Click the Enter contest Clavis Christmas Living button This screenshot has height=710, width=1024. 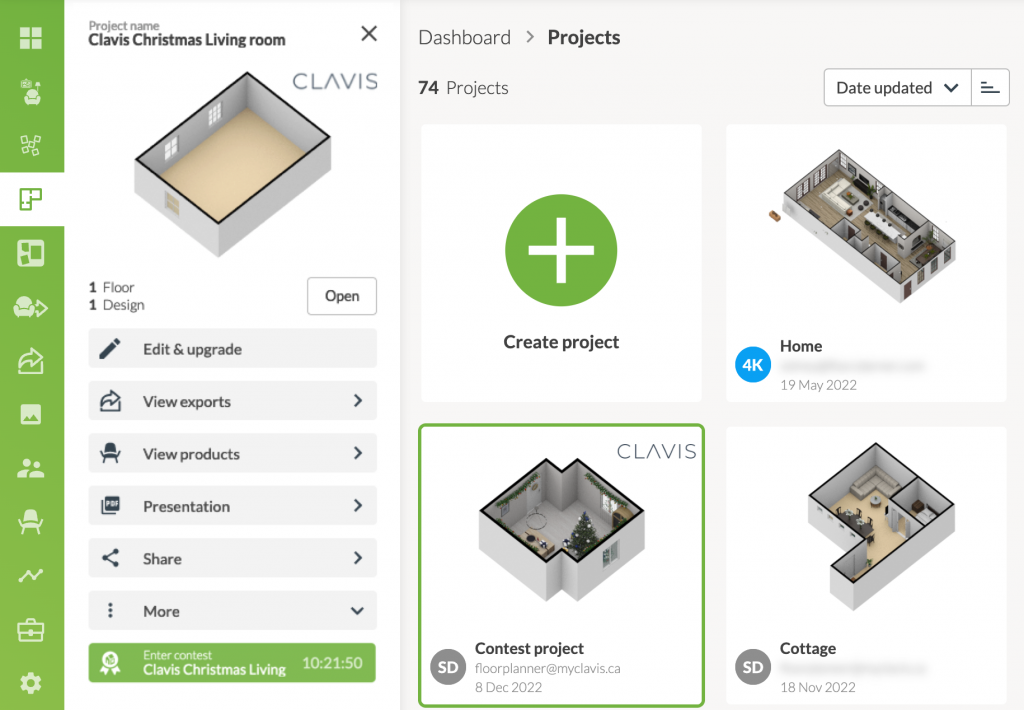point(232,663)
